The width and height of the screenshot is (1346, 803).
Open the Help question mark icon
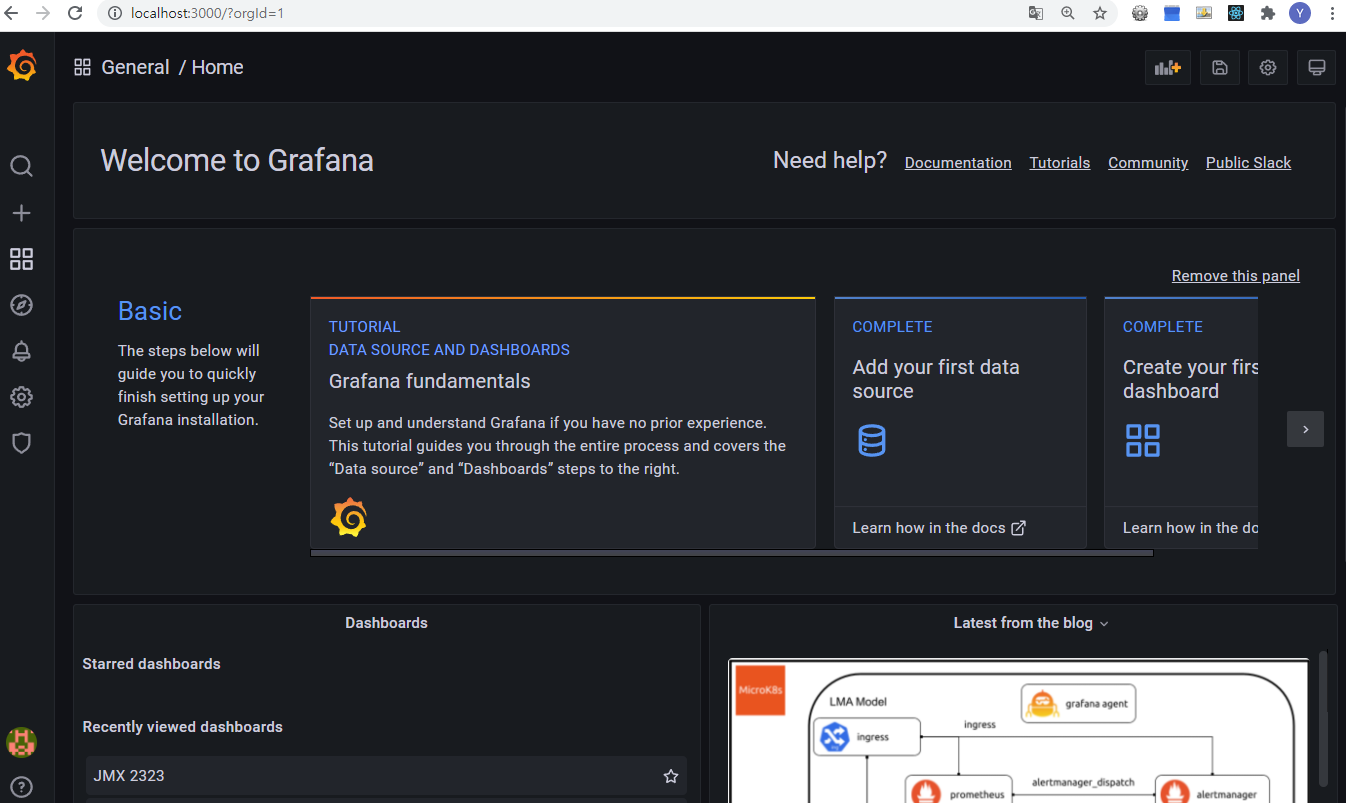(x=21, y=787)
